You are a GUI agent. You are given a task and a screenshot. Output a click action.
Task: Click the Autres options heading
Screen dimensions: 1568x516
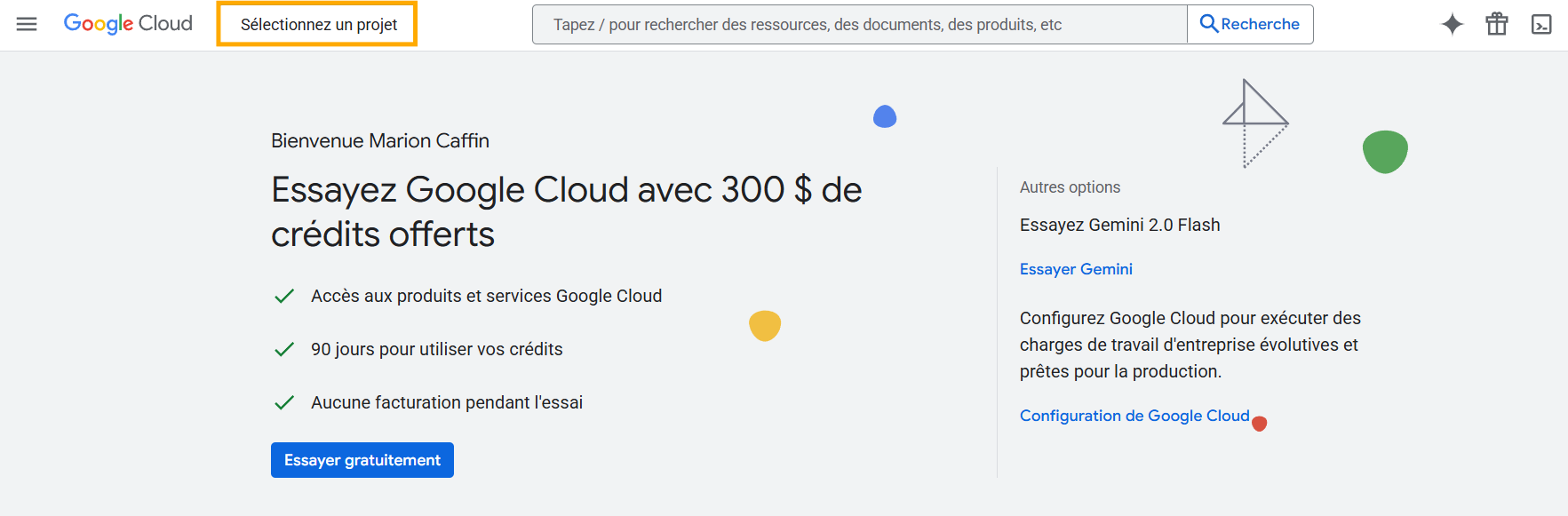click(x=1070, y=187)
